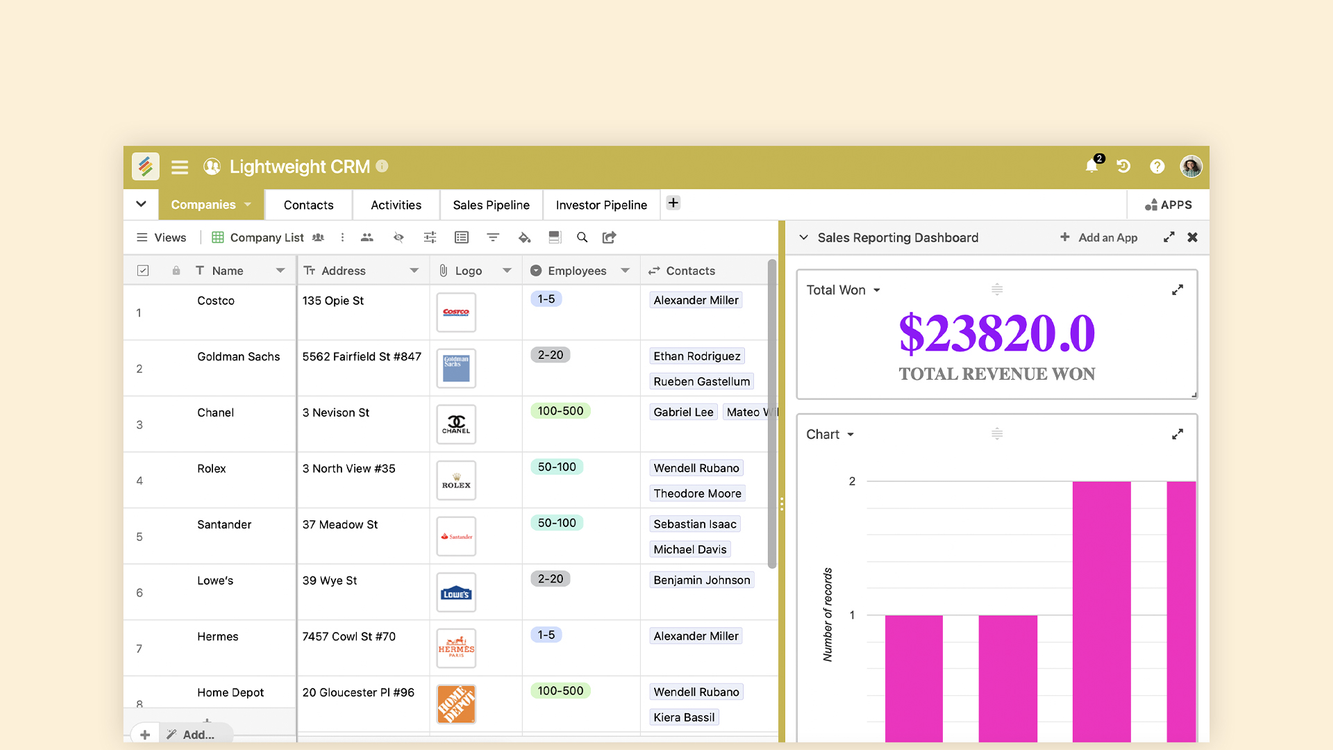The width and height of the screenshot is (1333, 750).
Task: Click the shared-view people icon beside Company List
Action: click(318, 238)
